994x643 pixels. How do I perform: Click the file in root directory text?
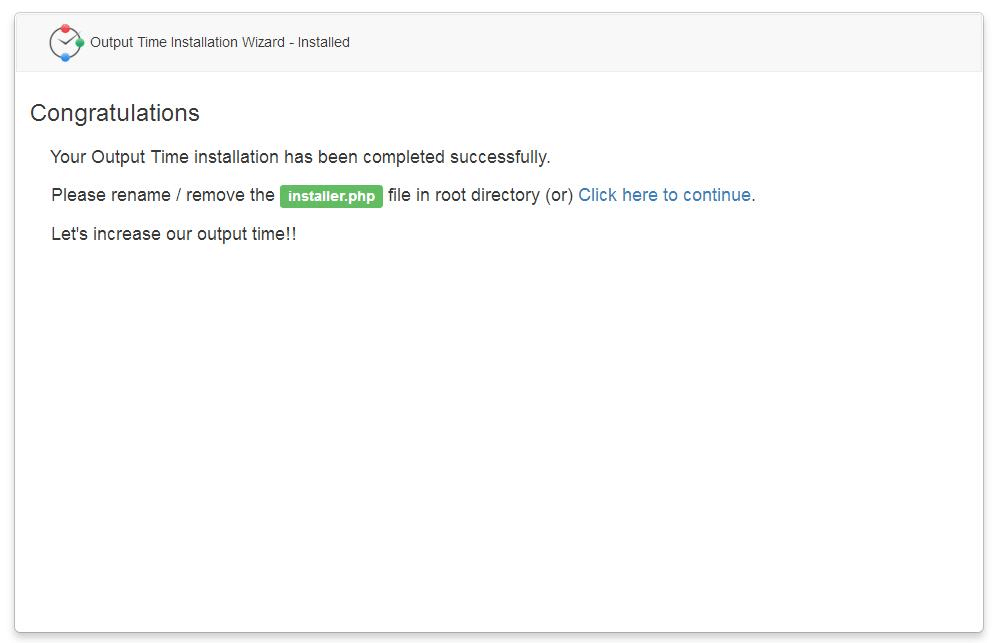(x=464, y=195)
